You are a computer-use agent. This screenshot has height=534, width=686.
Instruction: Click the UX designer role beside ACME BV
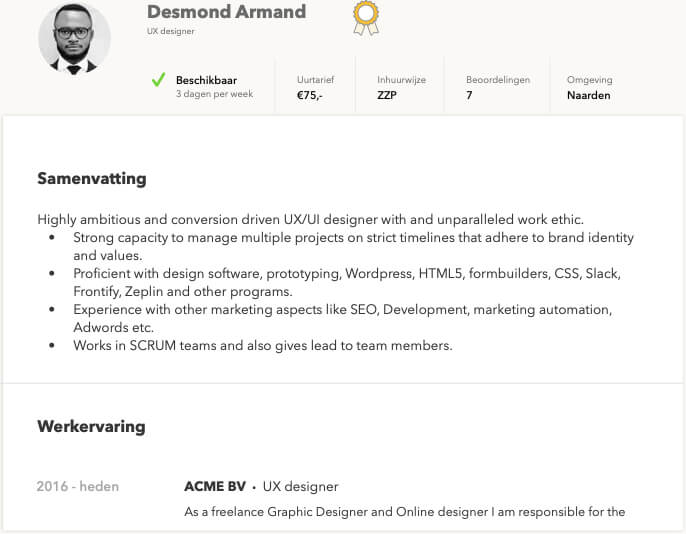point(301,487)
